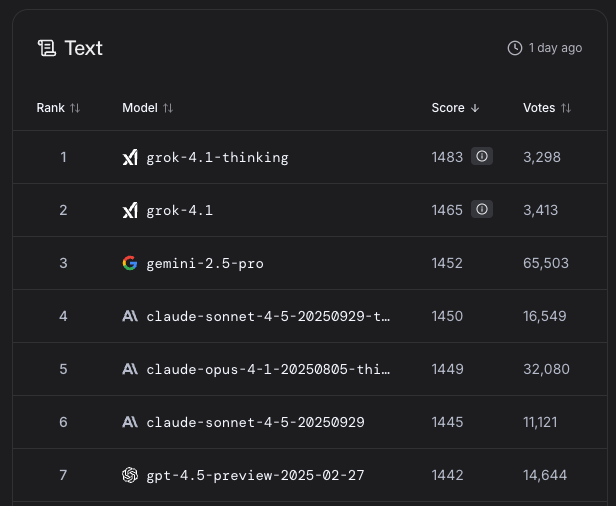Click rank number 1 in the grok-4.1-thinking row

[x=63, y=157]
